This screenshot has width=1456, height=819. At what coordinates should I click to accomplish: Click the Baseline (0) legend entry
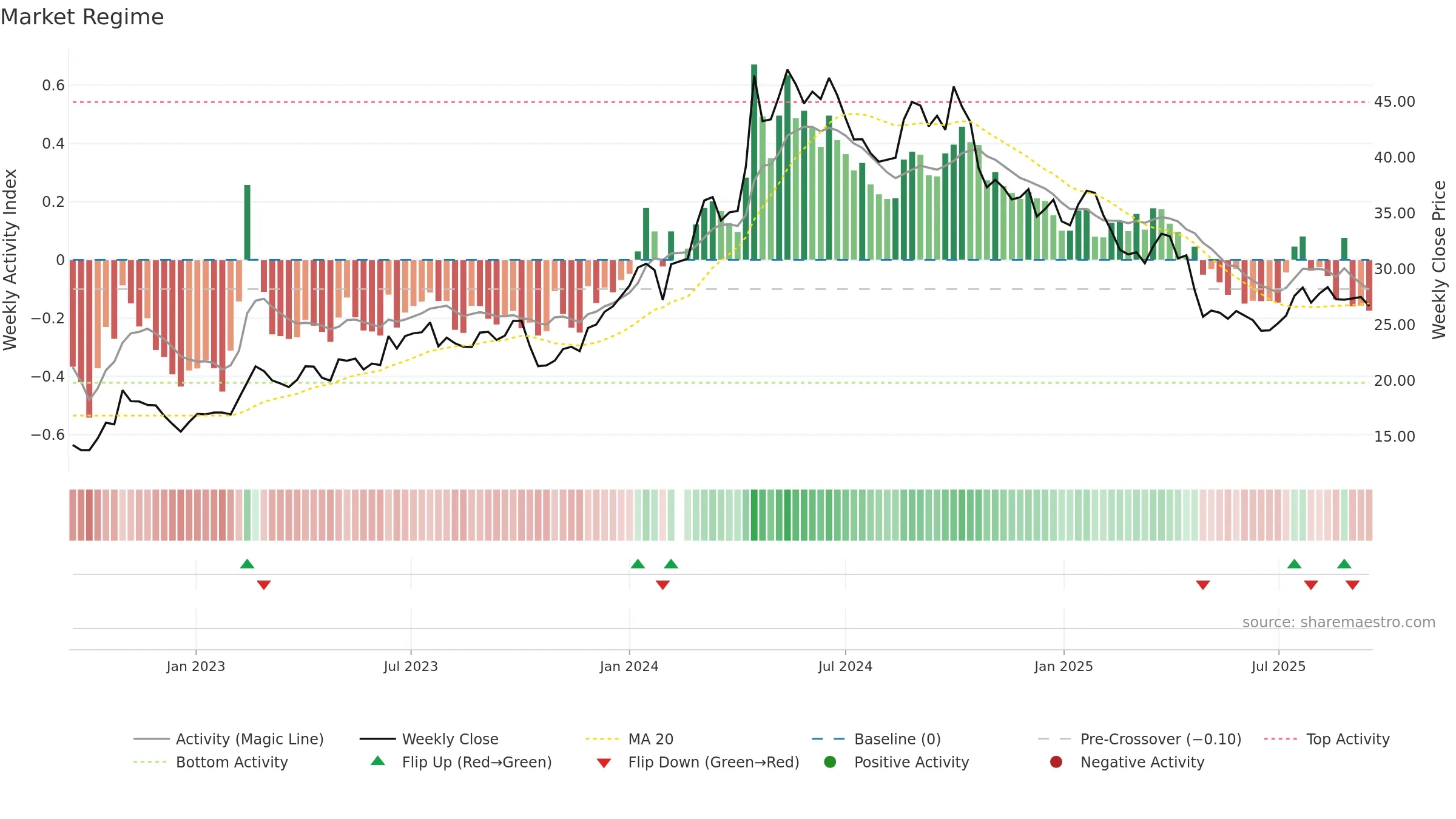[876, 739]
